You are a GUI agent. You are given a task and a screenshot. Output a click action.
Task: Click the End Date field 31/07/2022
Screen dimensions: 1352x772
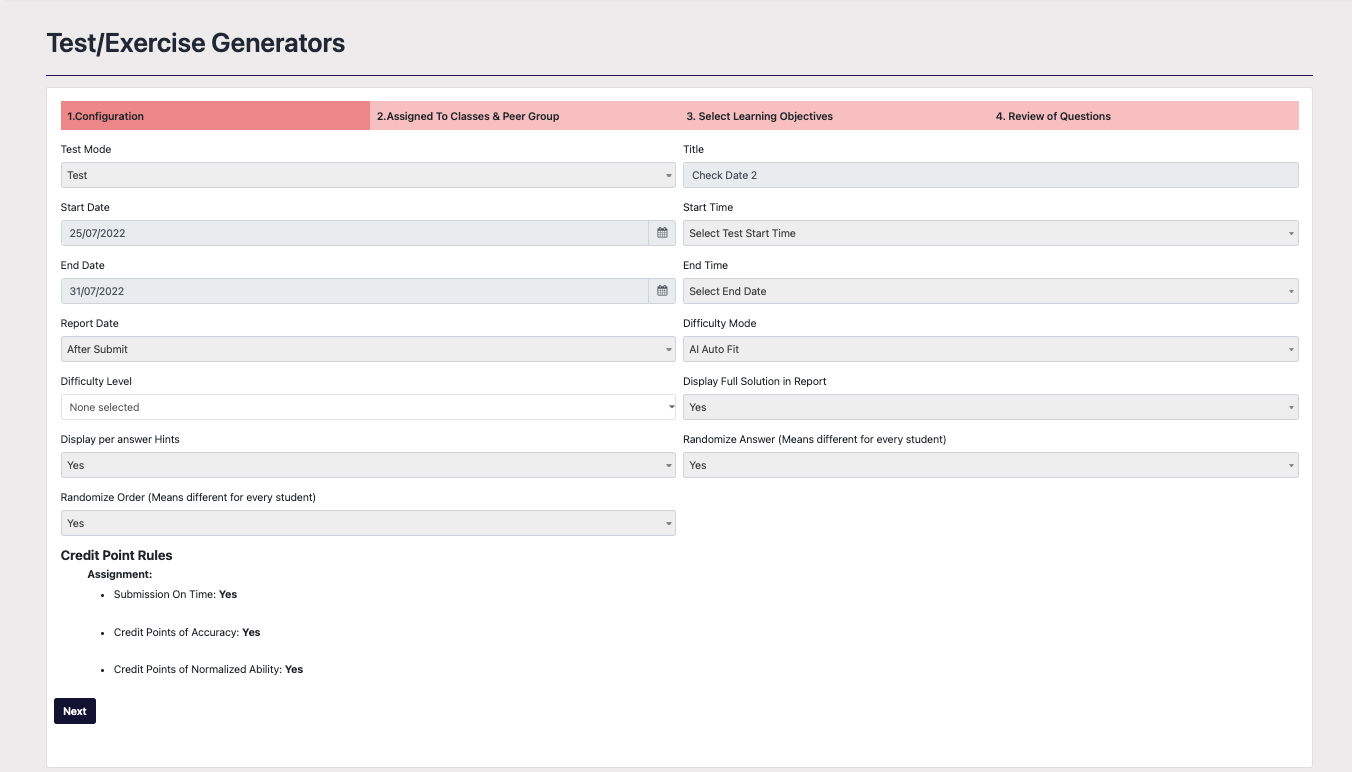tap(355, 291)
